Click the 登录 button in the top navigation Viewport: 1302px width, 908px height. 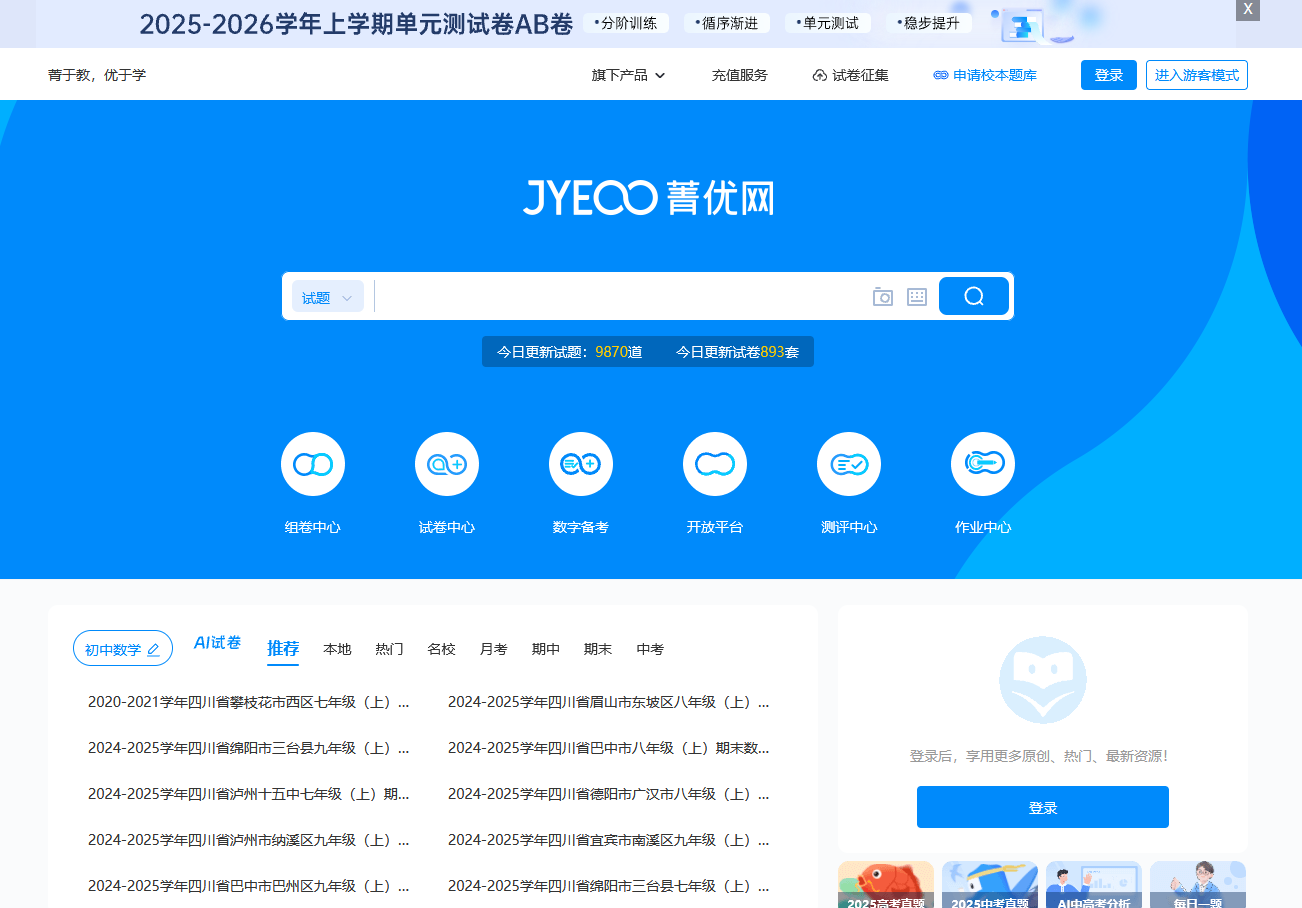tap(1109, 75)
